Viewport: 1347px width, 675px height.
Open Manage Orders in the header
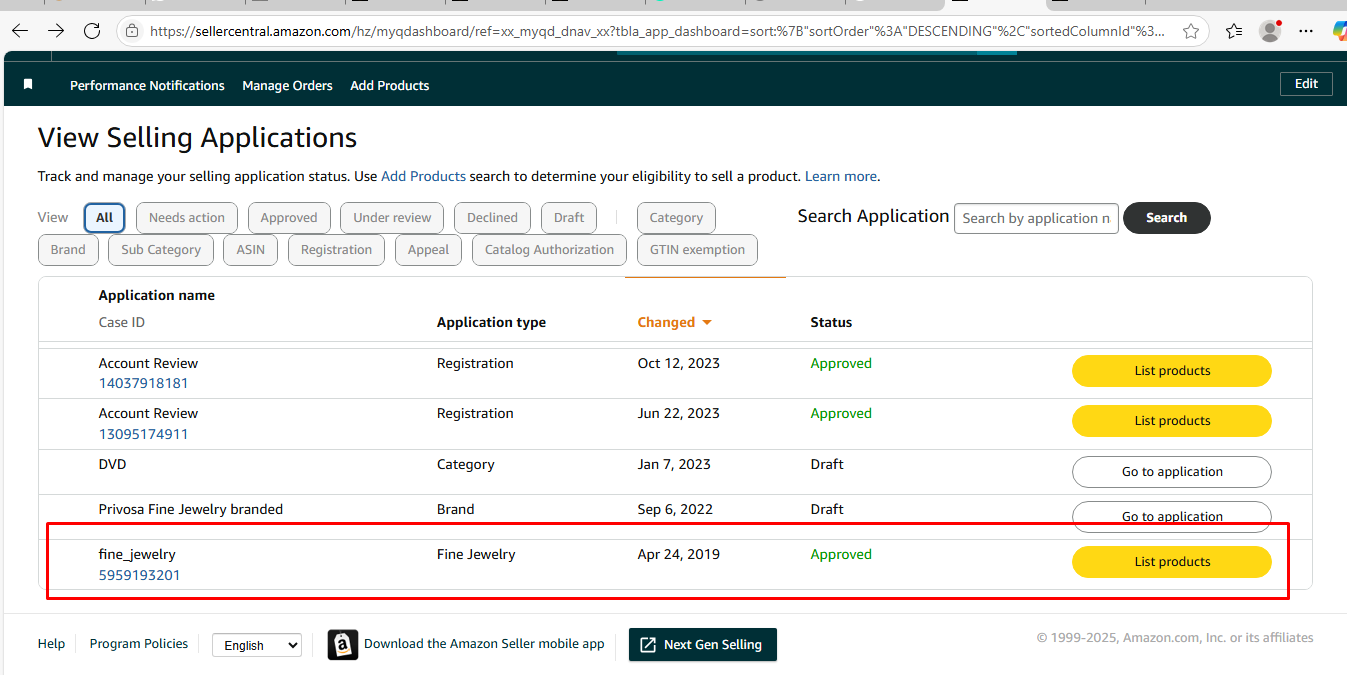(287, 86)
